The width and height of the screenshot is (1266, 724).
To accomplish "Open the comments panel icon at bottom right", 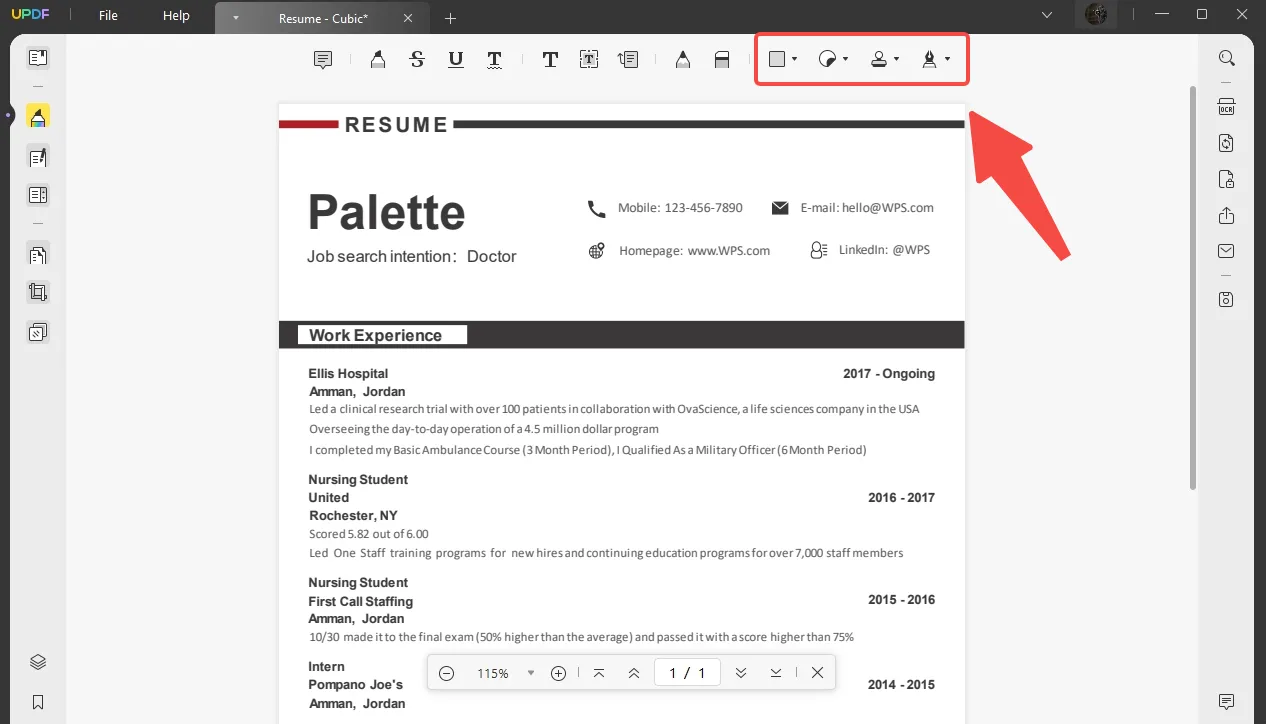I will (x=1227, y=701).
